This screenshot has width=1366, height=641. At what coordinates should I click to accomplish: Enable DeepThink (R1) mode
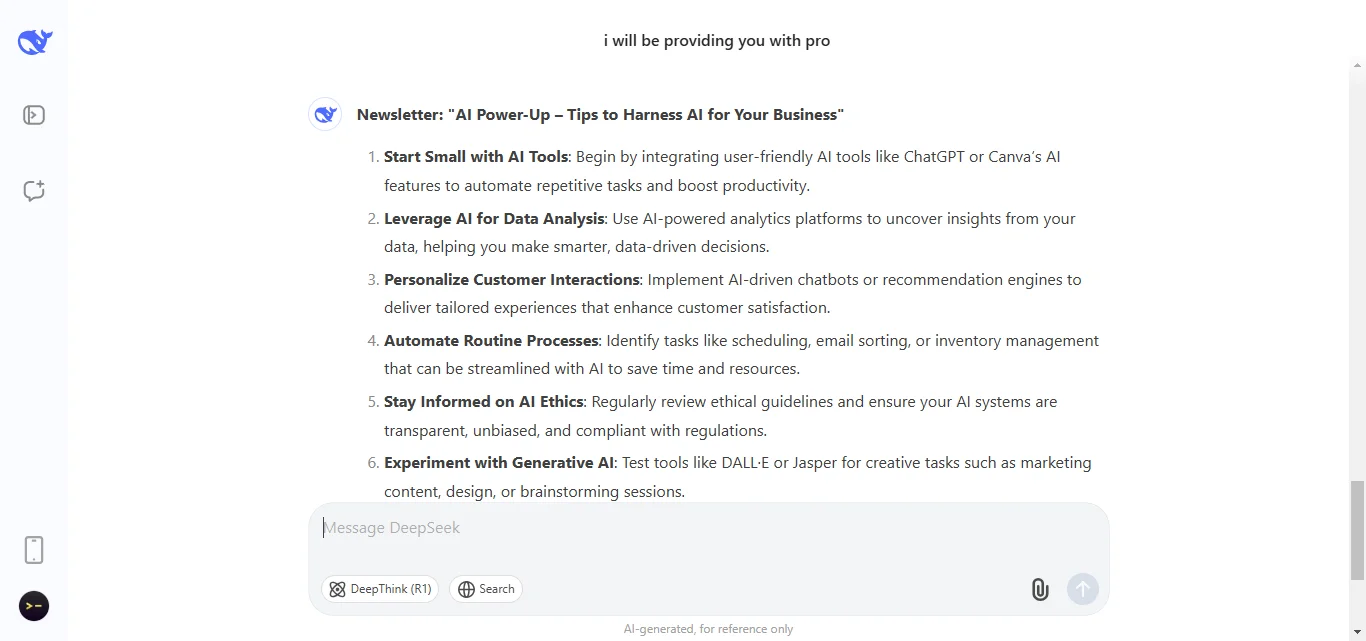(x=380, y=589)
